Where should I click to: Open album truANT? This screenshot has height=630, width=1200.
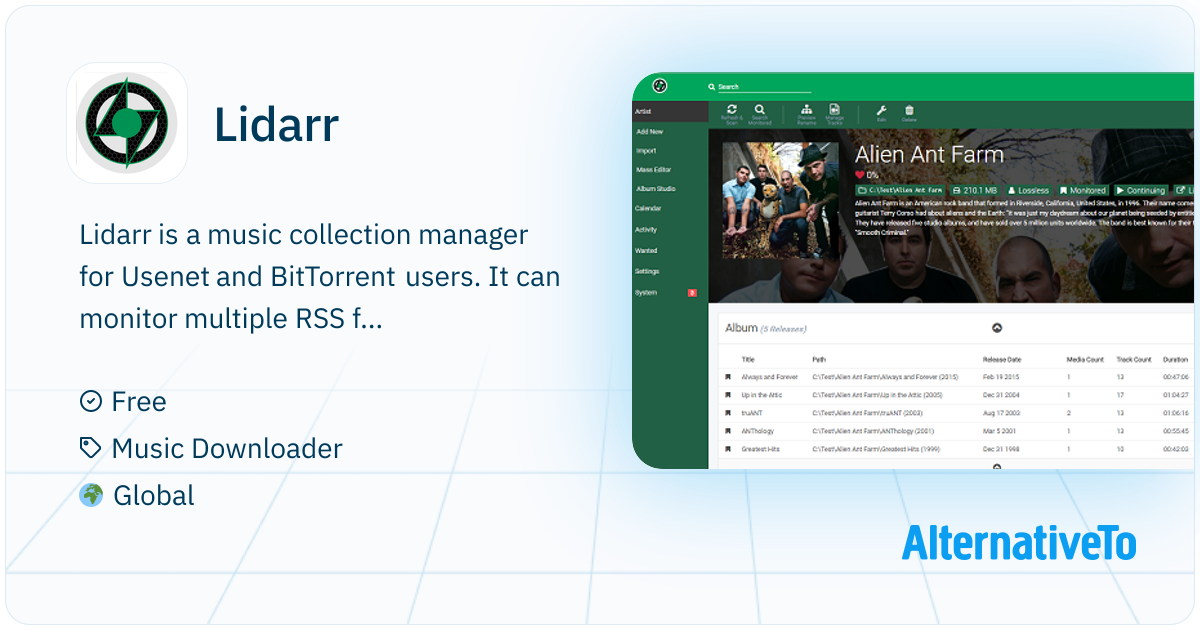point(752,413)
